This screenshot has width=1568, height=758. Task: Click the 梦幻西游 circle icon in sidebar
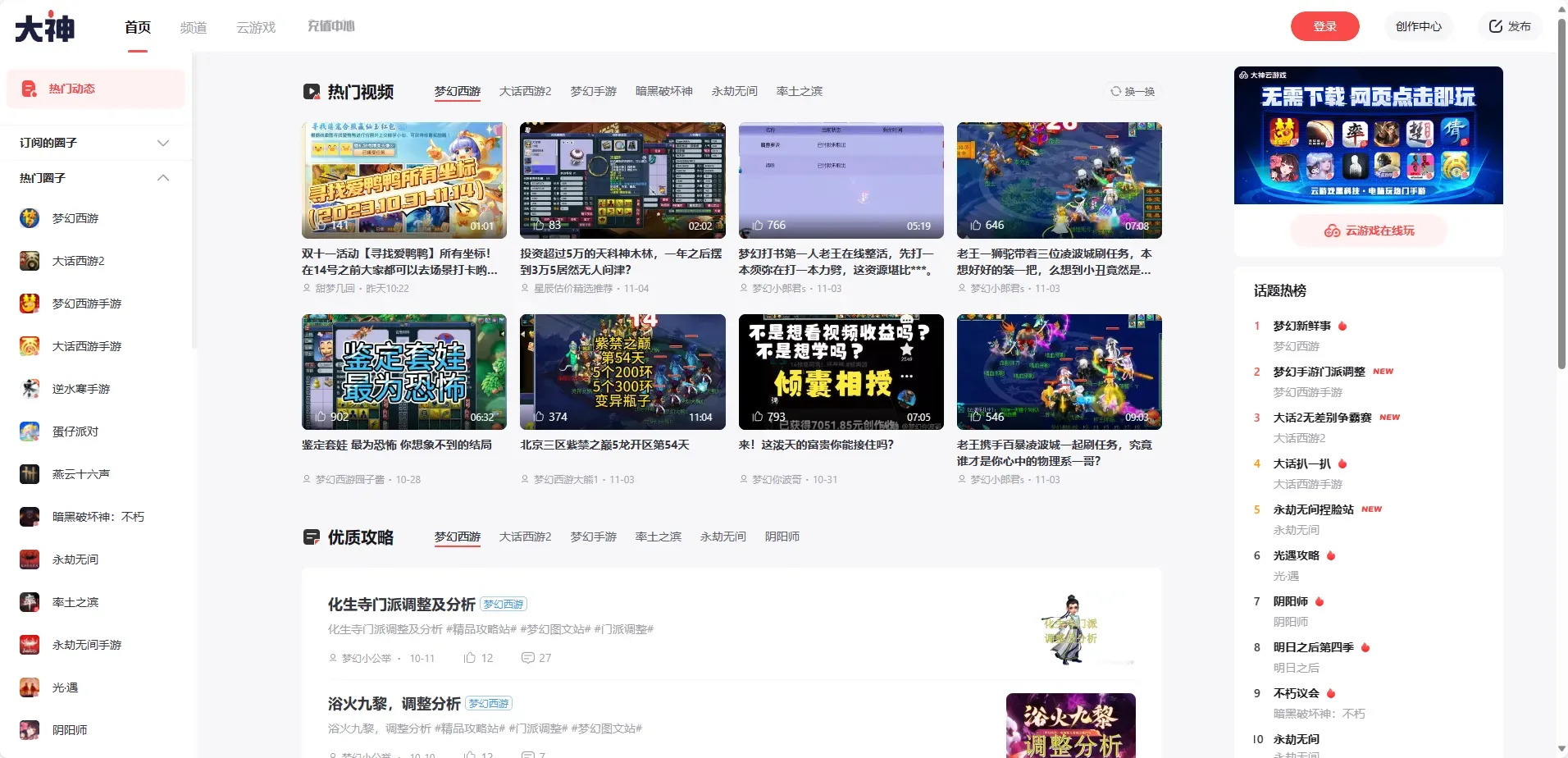coord(30,218)
